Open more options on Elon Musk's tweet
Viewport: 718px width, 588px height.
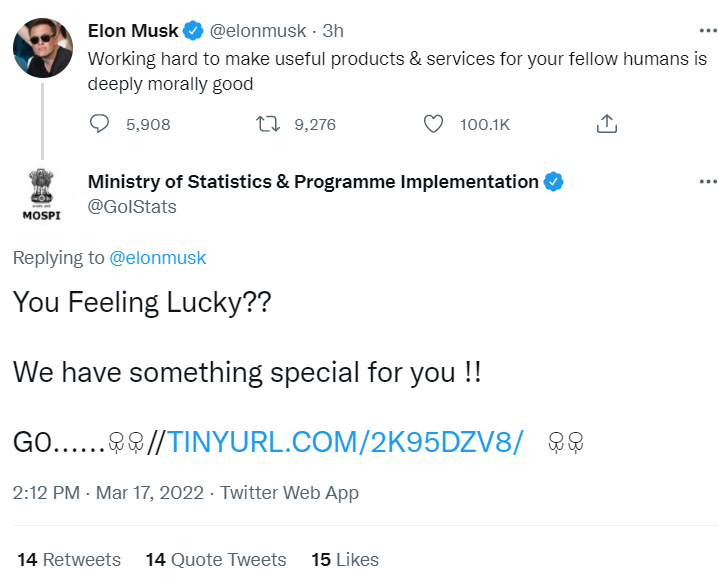(x=708, y=31)
